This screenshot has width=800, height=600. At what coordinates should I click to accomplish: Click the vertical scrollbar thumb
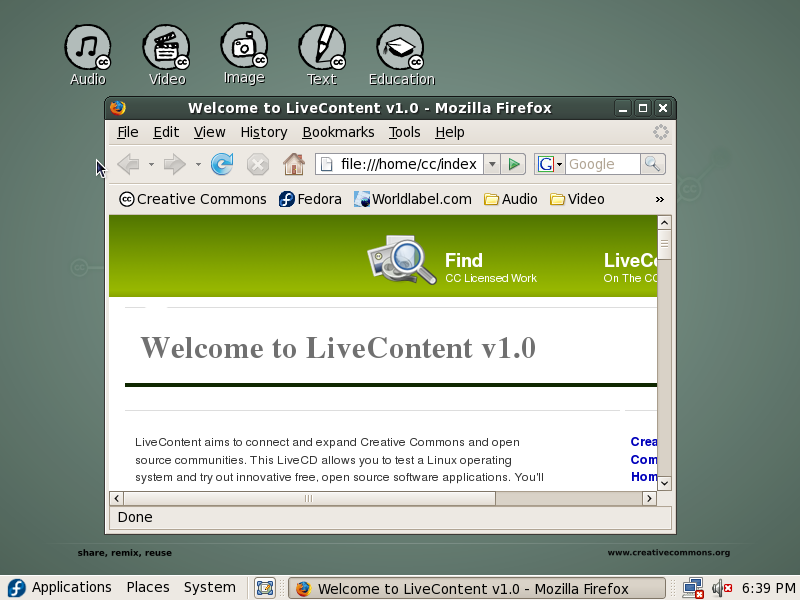coord(664,244)
